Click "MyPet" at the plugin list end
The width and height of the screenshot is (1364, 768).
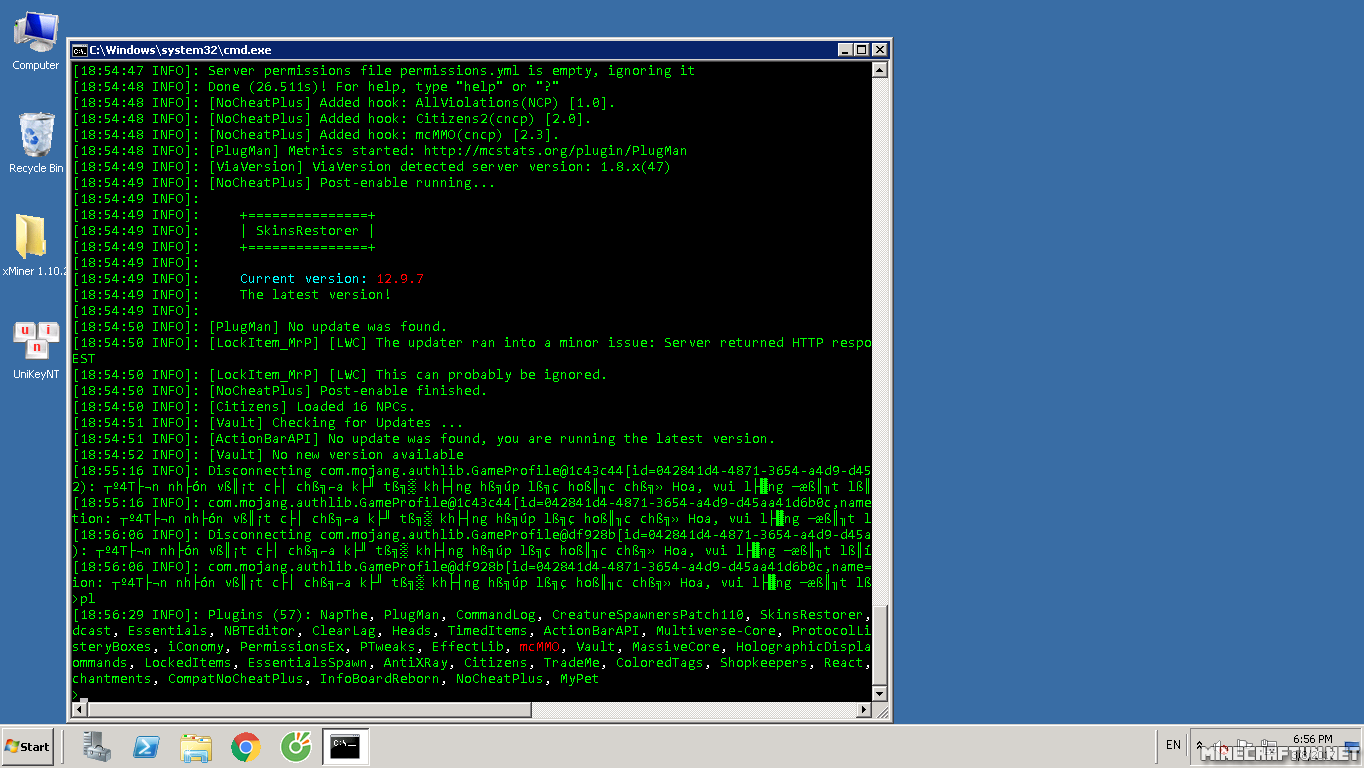[580, 679]
